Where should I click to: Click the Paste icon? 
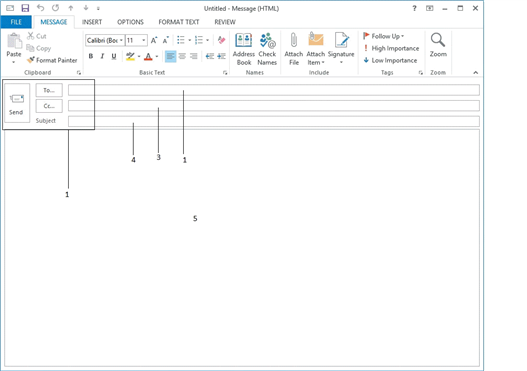click(x=14, y=41)
